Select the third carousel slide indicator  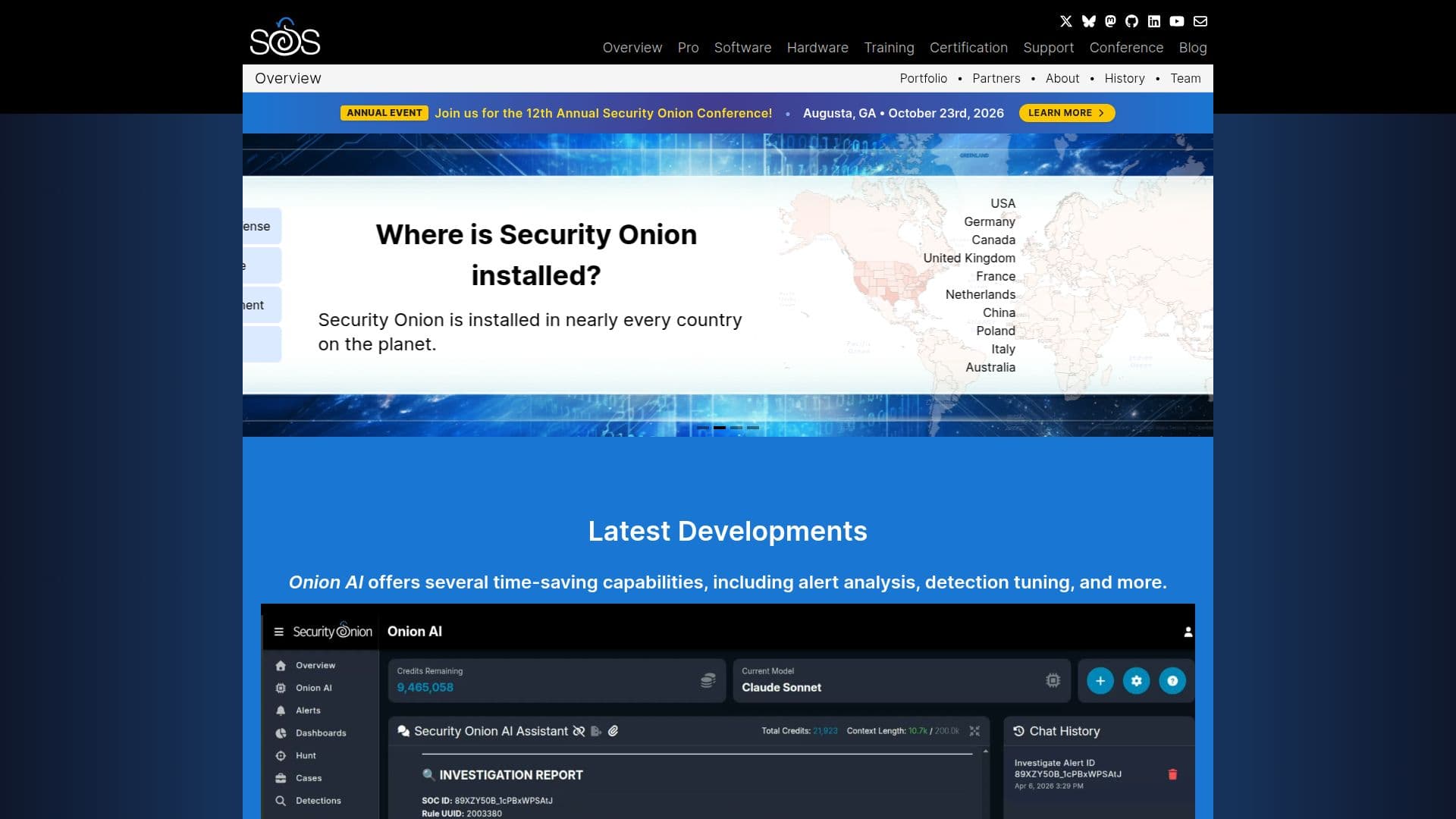click(x=736, y=428)
